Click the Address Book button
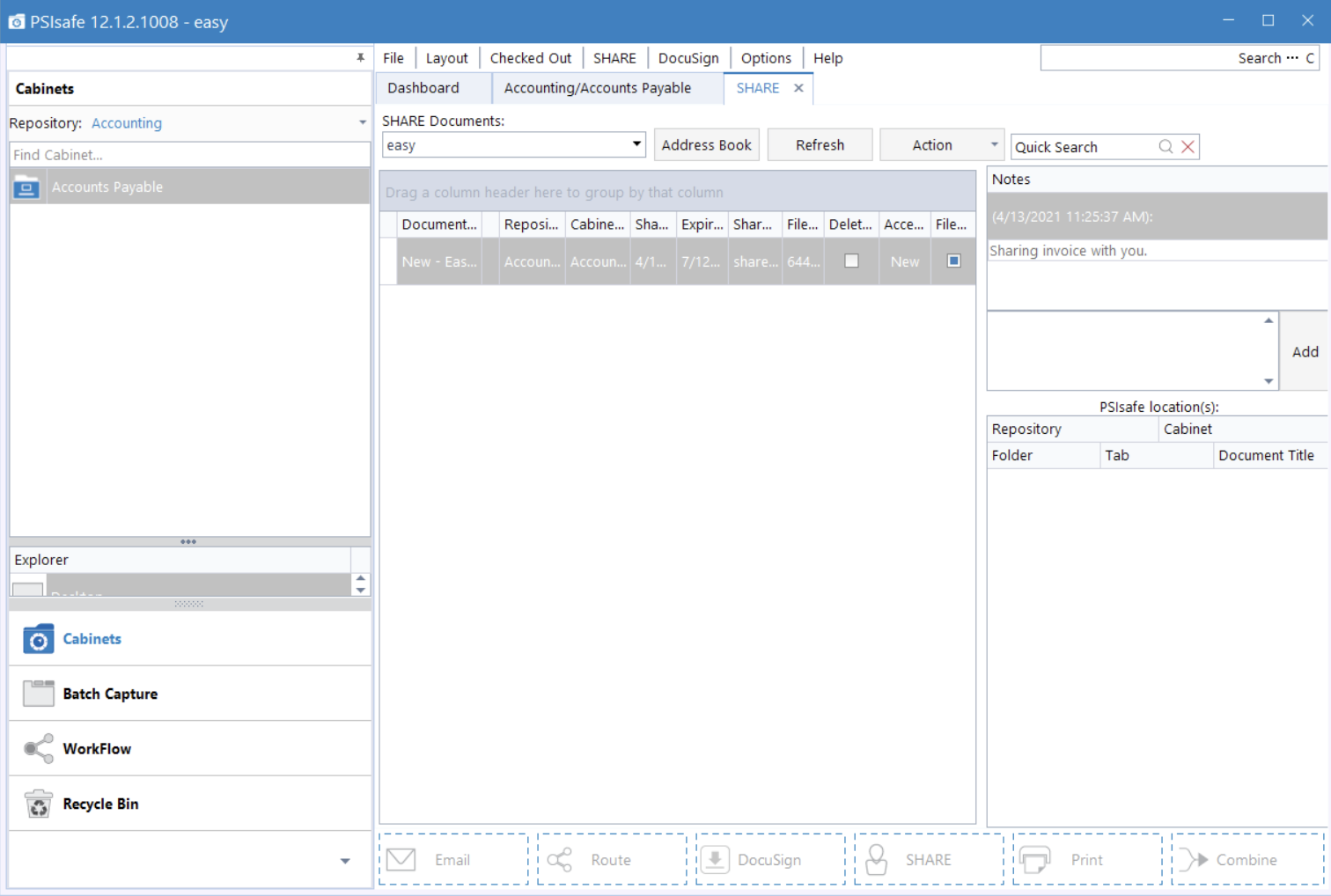 click(x=706, y=145)
